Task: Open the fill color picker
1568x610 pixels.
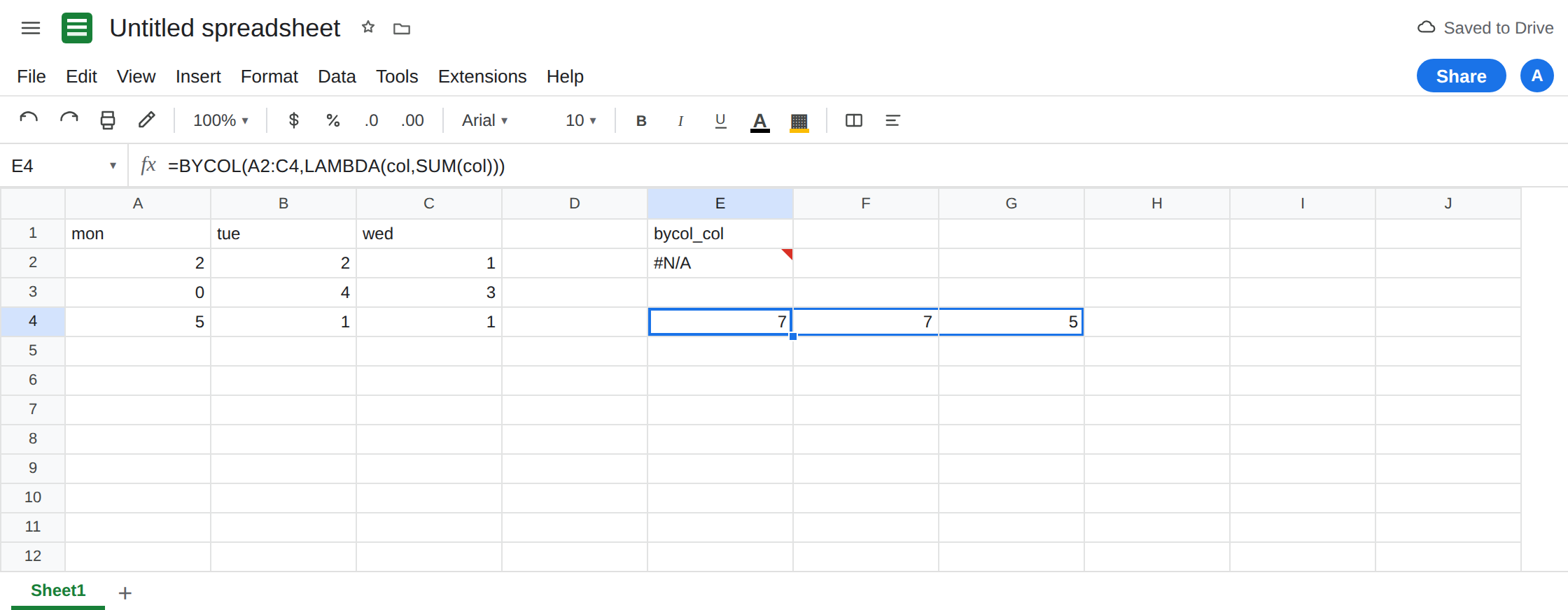Action: 799,122
